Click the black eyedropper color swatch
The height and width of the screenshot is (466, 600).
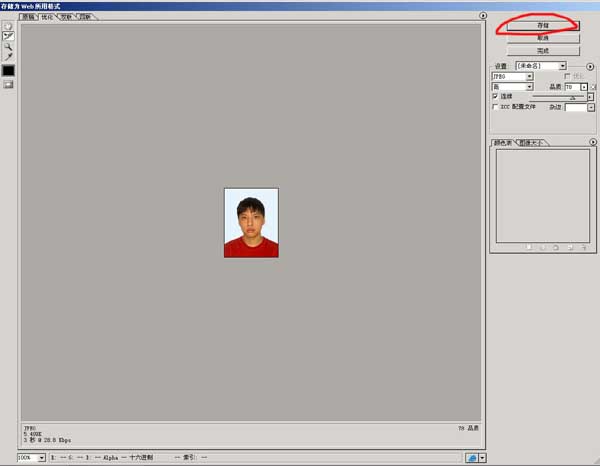click(x=8, y=71)
